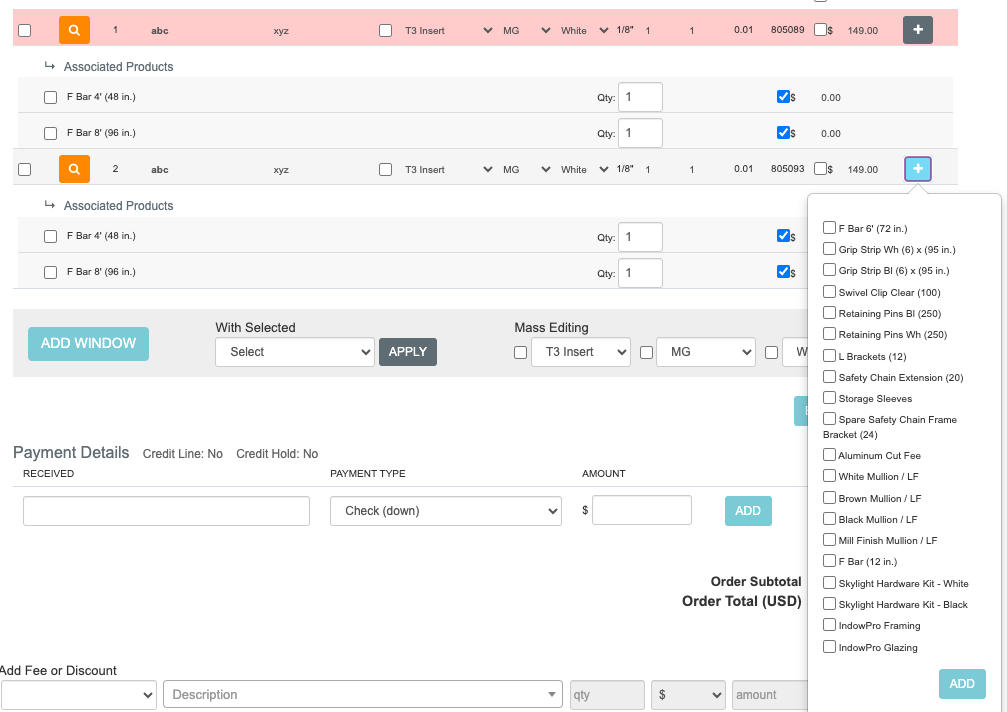Screen dimensions: 1007x712
Task: Open the With Selected dropdown
Action: click(294, 352)
